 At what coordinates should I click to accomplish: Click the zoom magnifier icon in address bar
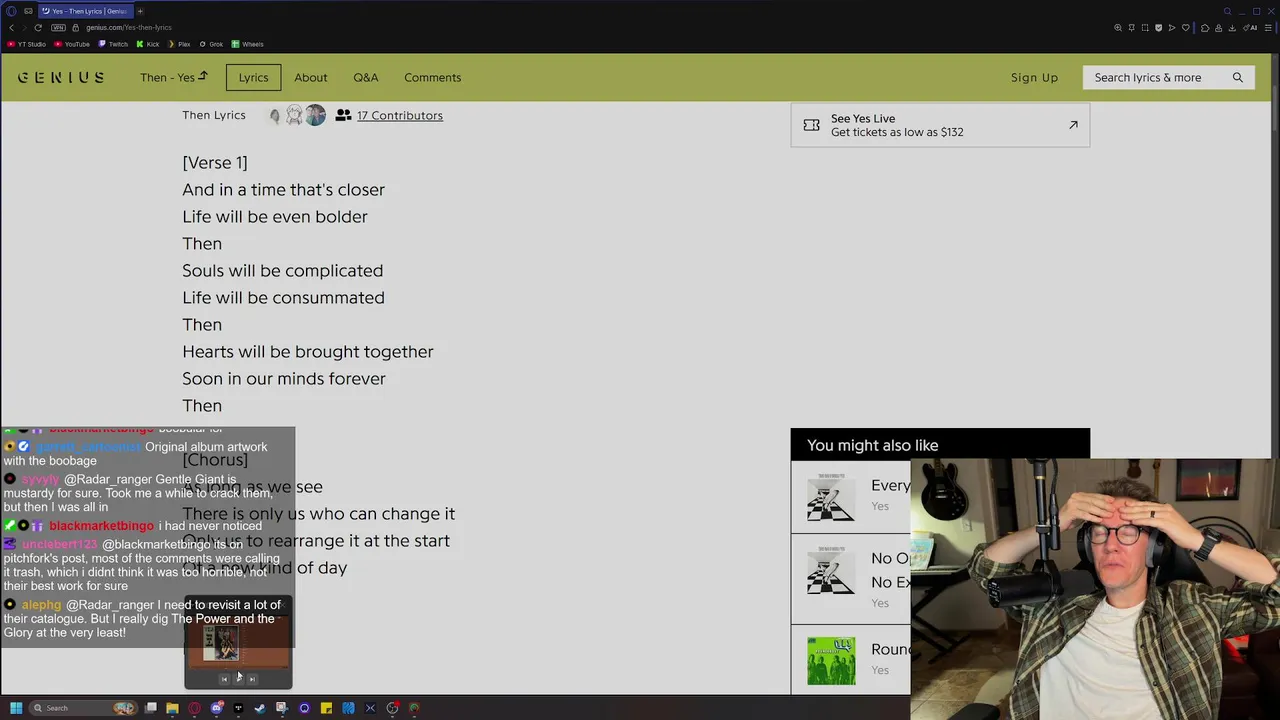coord(1118,28)
